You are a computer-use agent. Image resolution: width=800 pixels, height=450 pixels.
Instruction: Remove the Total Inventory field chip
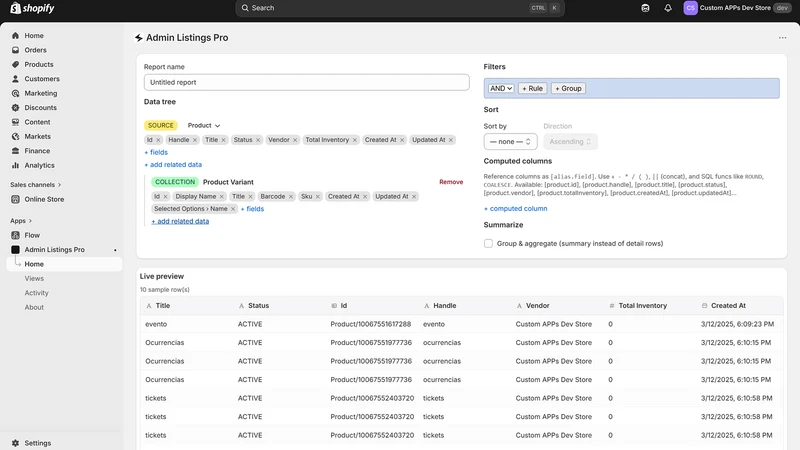point(355,140)
